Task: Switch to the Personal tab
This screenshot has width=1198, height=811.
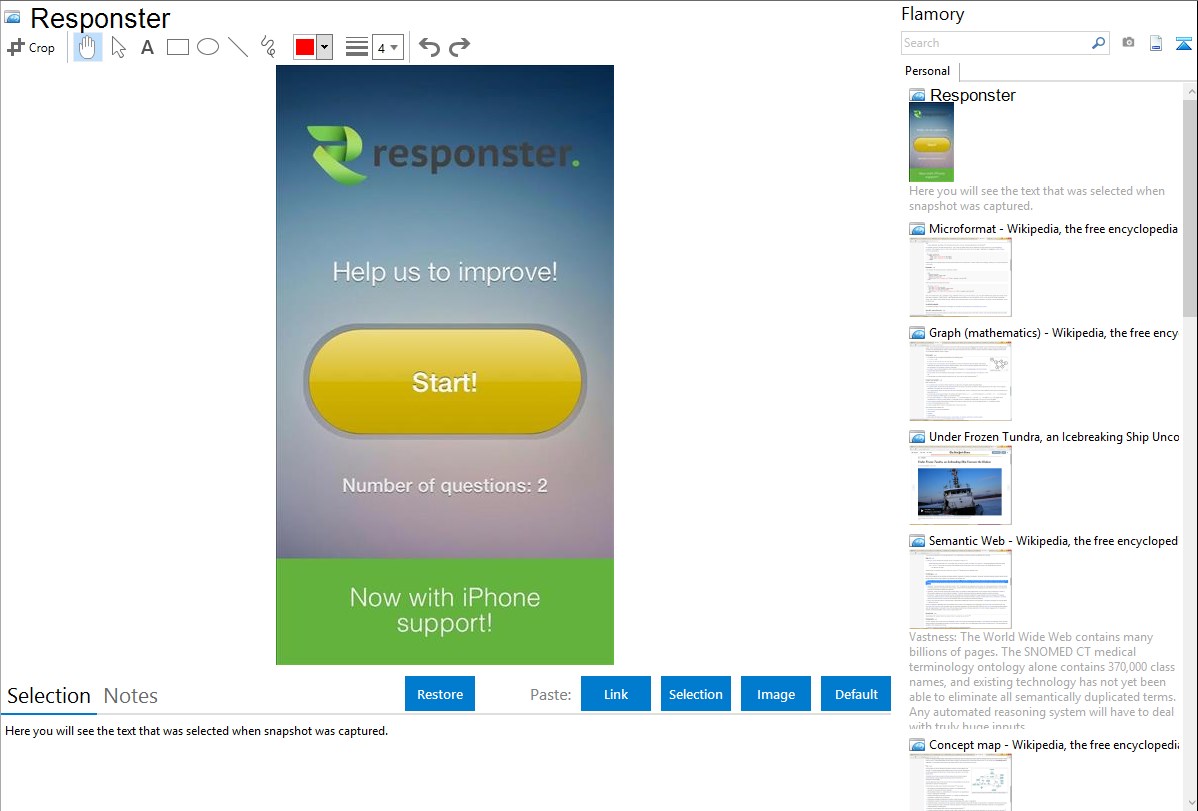Action: coord(927,70)
